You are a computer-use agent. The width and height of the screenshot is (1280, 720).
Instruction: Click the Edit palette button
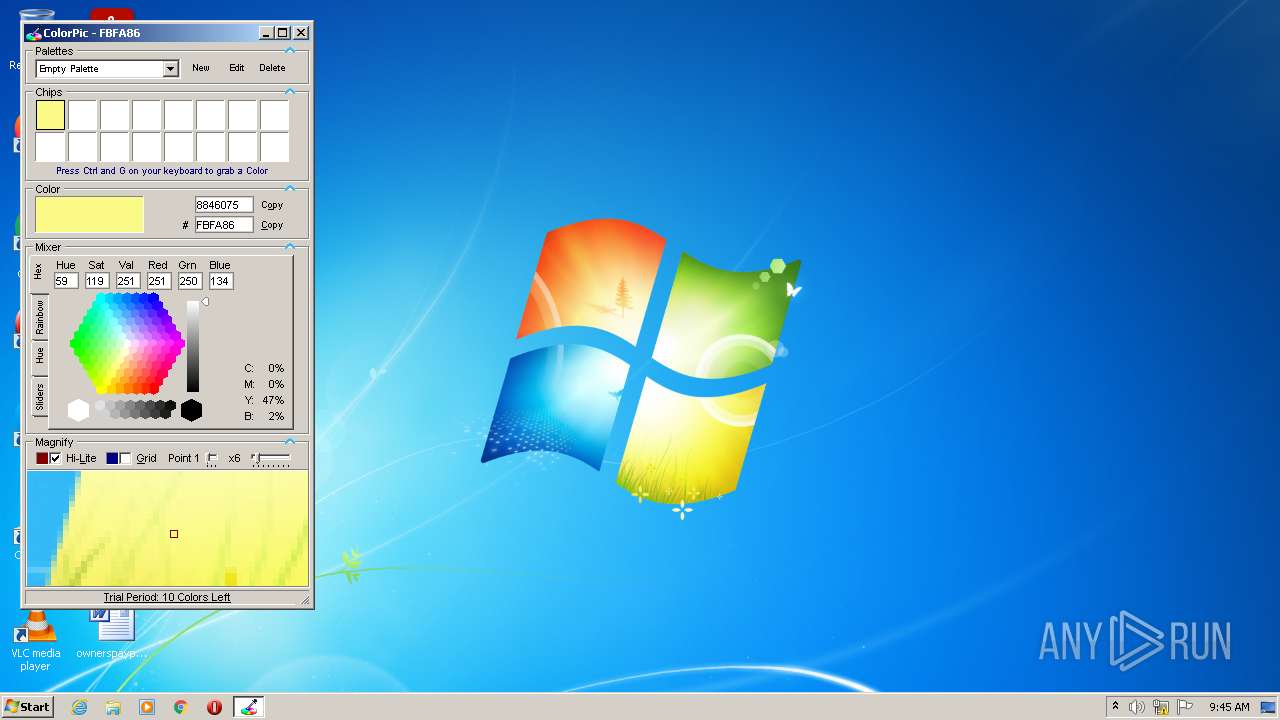(236, 68)
